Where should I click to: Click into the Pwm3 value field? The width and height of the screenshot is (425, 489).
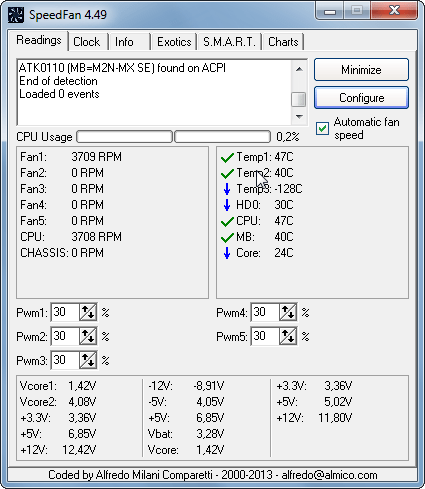pos(65,360)
